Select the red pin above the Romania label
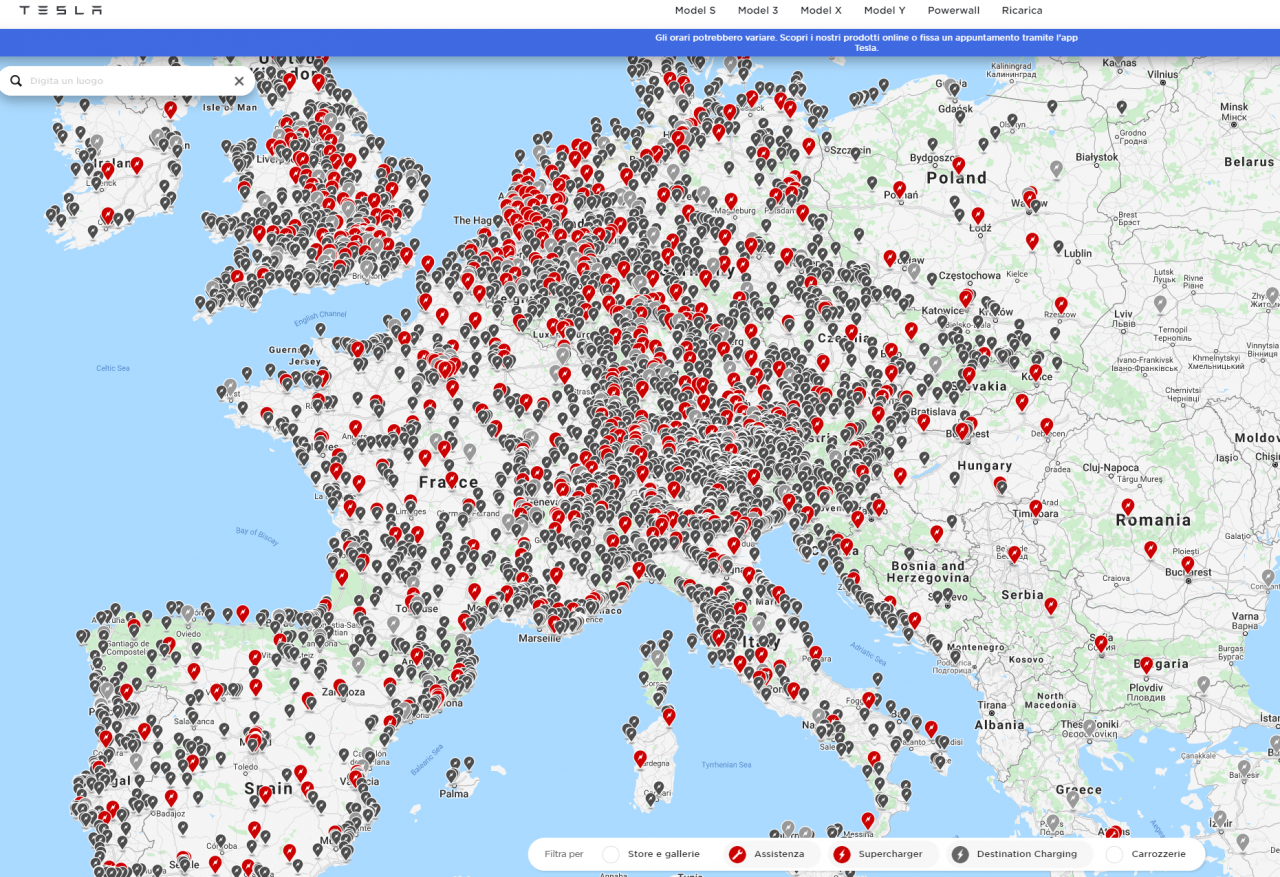Image resolution: width=1280 pixels, height=877 pixels. (1128, 507)
